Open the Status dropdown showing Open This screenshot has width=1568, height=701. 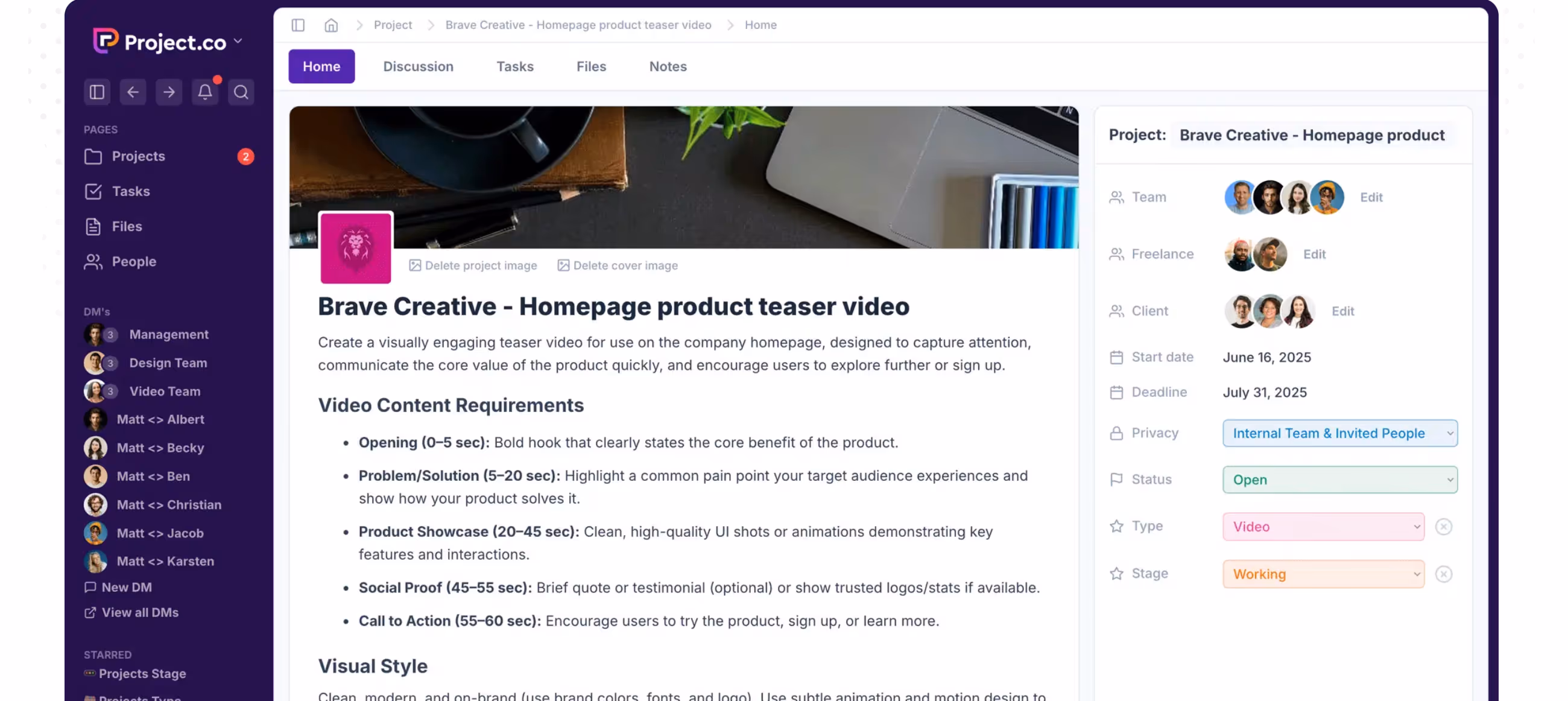(1340, 480)
